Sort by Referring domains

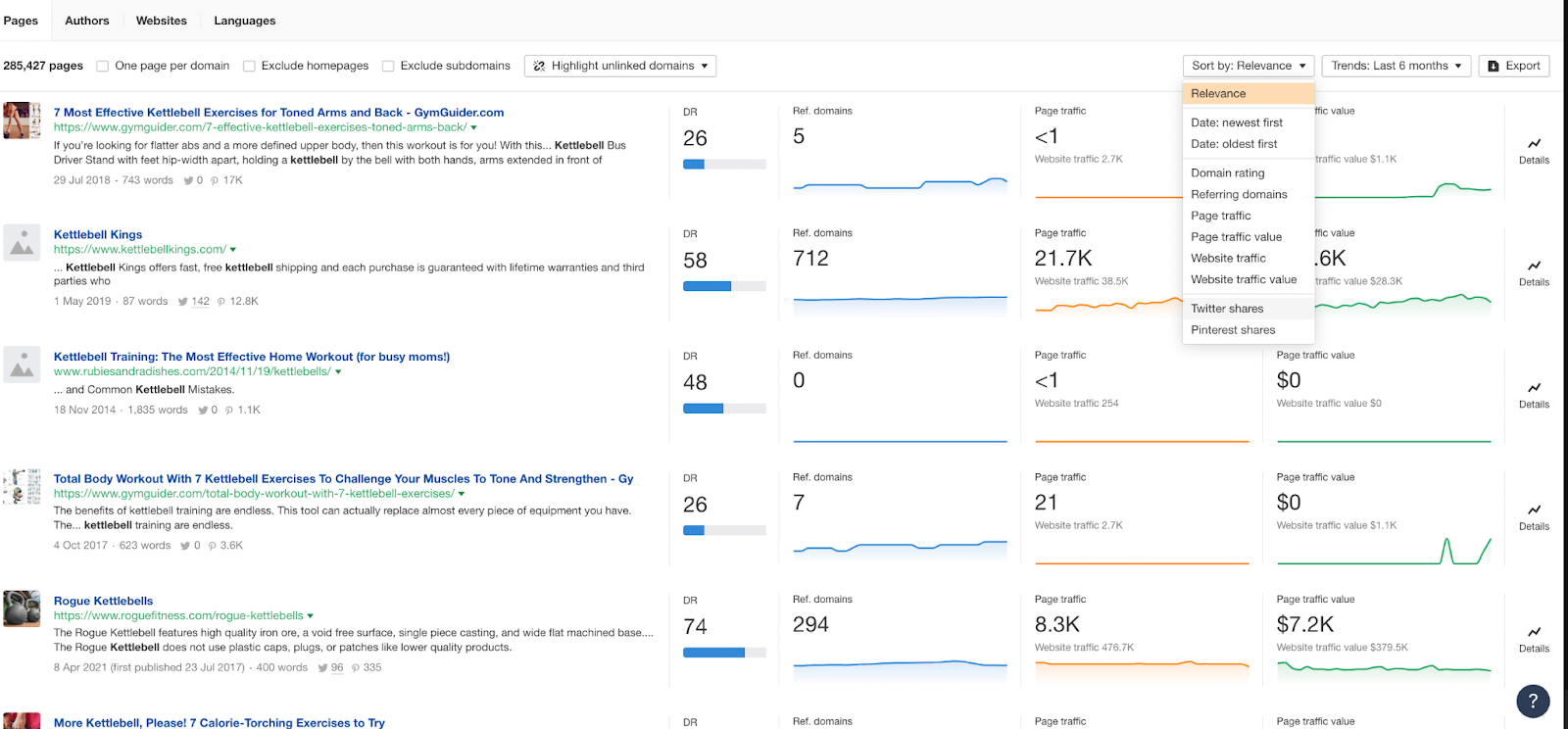(x=1249, y=195)
